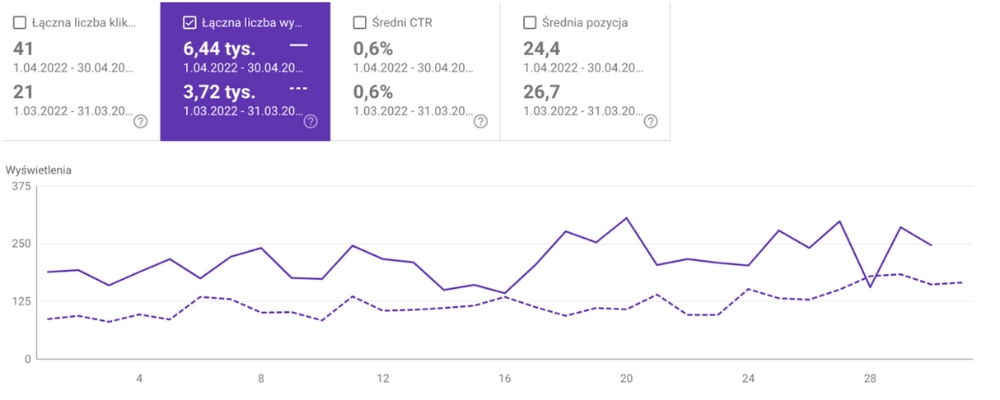
Task: Click solid line peak at day 20
Action: pyautogui.click(x=627, y=218)
